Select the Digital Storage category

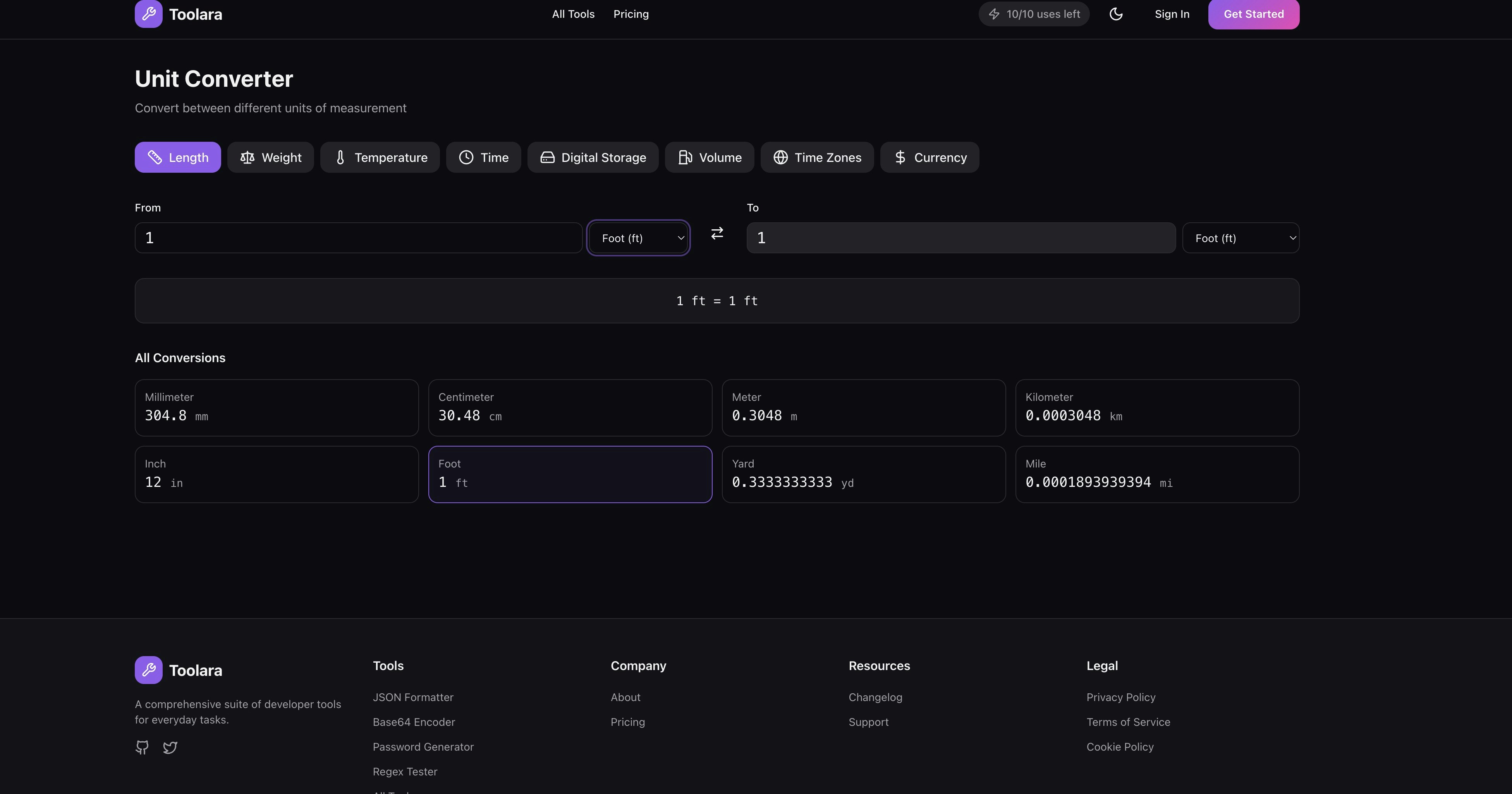[593, 157]
